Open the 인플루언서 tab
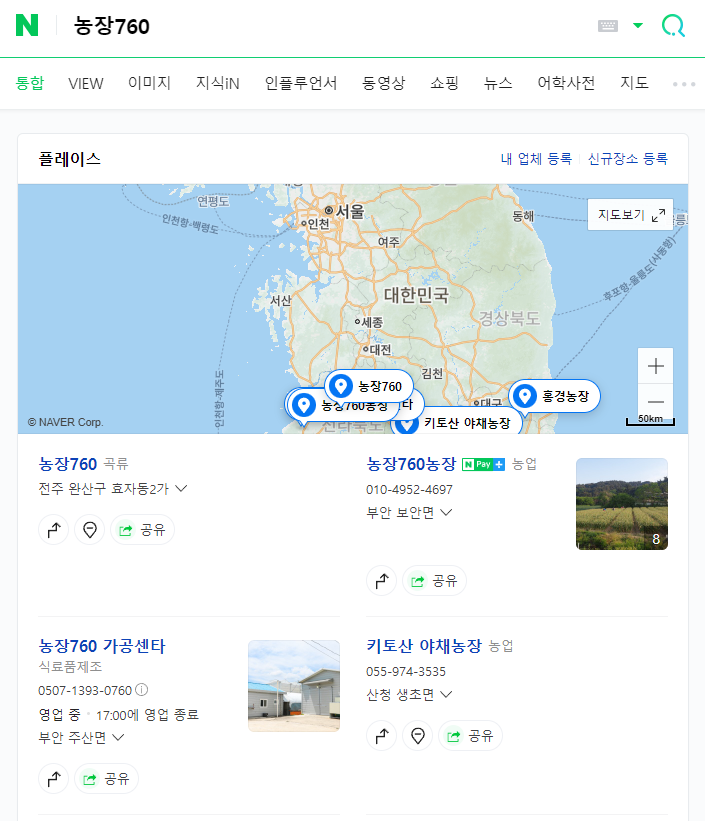705x821 pixels. click(301, 83)
